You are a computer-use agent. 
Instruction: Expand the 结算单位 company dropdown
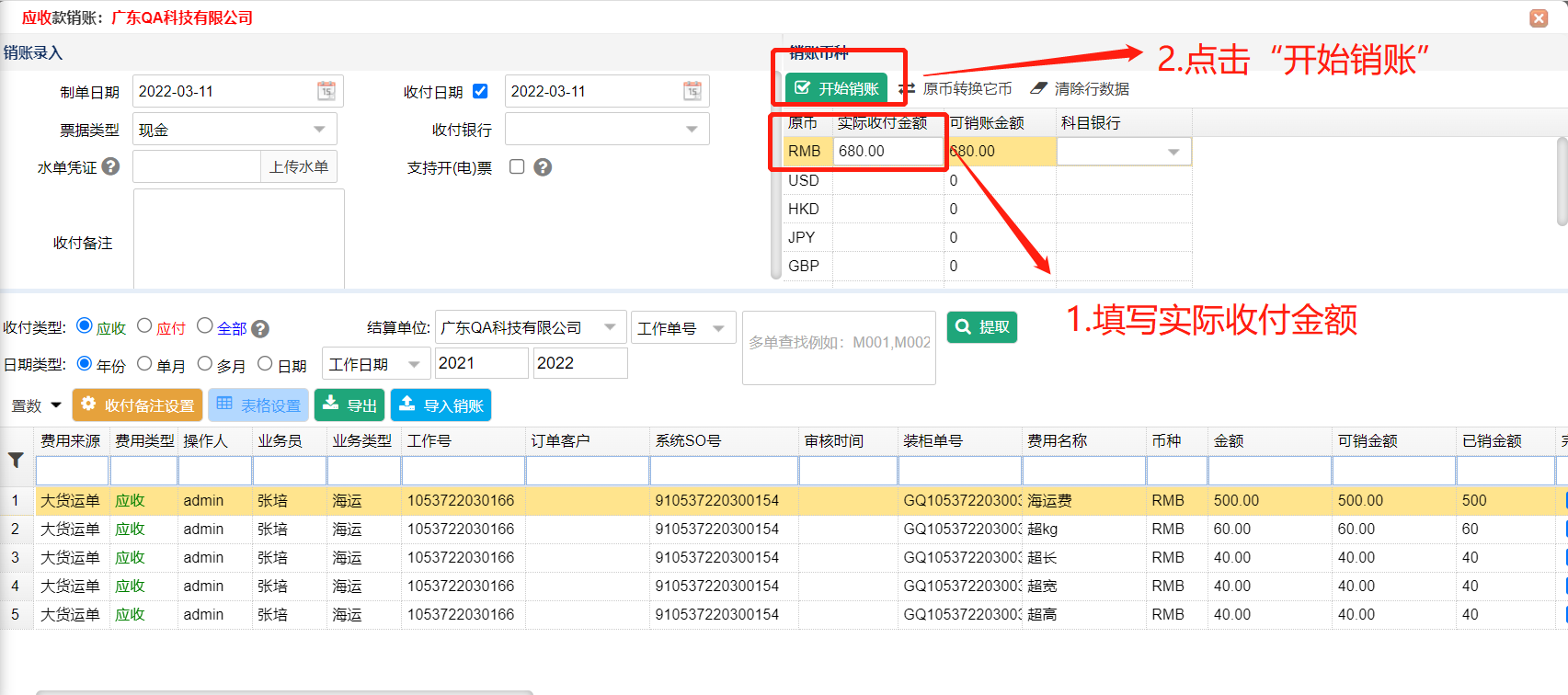[610, 327]
